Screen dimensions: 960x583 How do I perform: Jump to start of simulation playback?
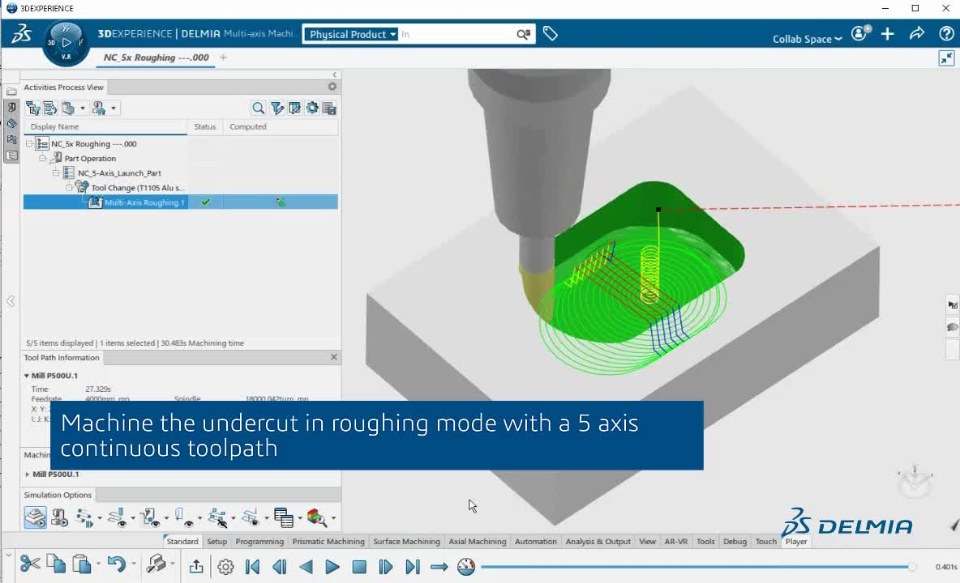(x=252, y=566)
